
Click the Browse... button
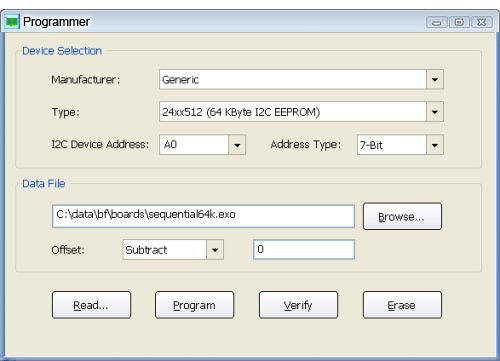click(x=402, y=216)
